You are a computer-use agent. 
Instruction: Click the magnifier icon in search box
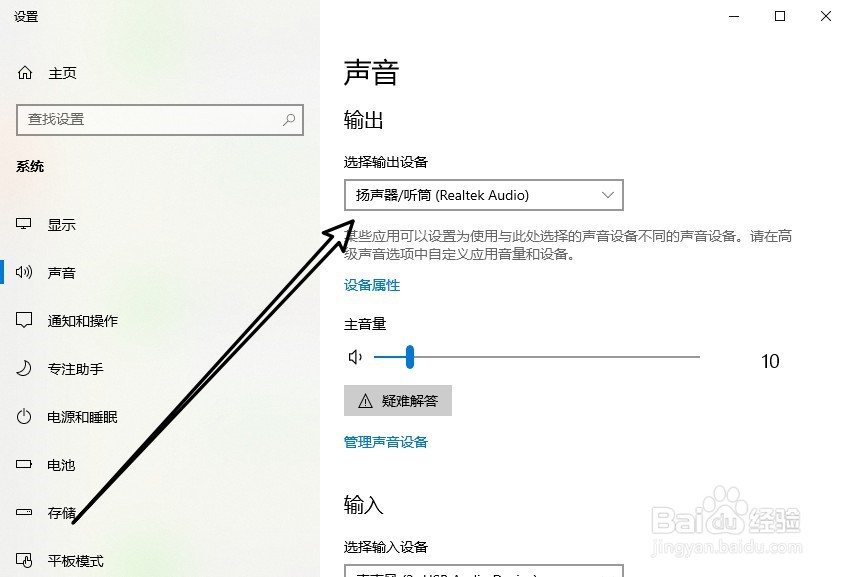[x=289, y=119]
